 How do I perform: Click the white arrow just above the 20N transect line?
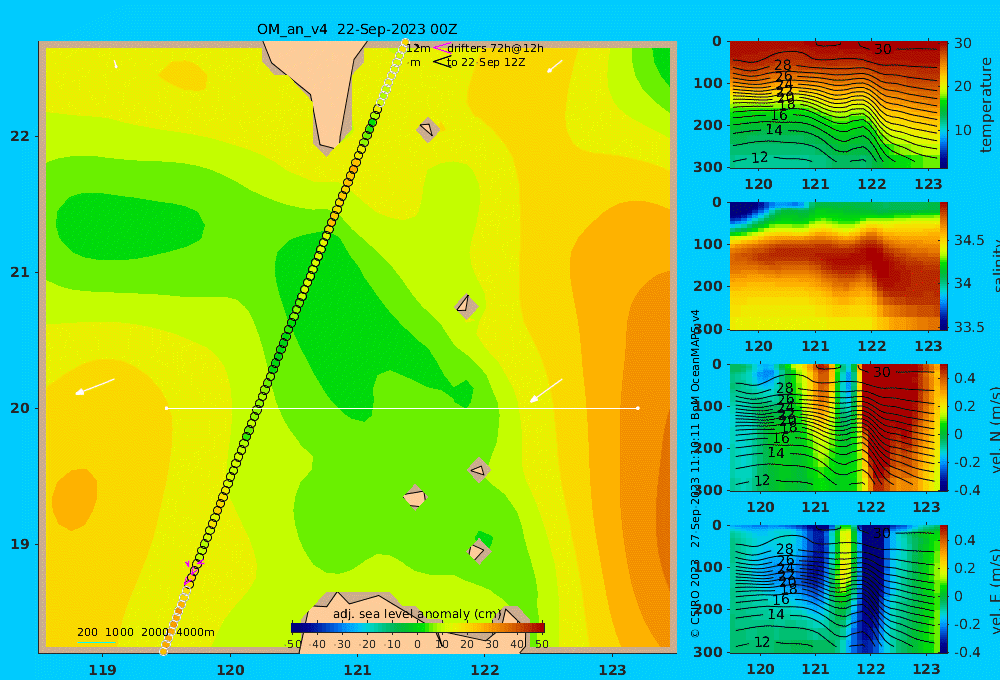546,390
